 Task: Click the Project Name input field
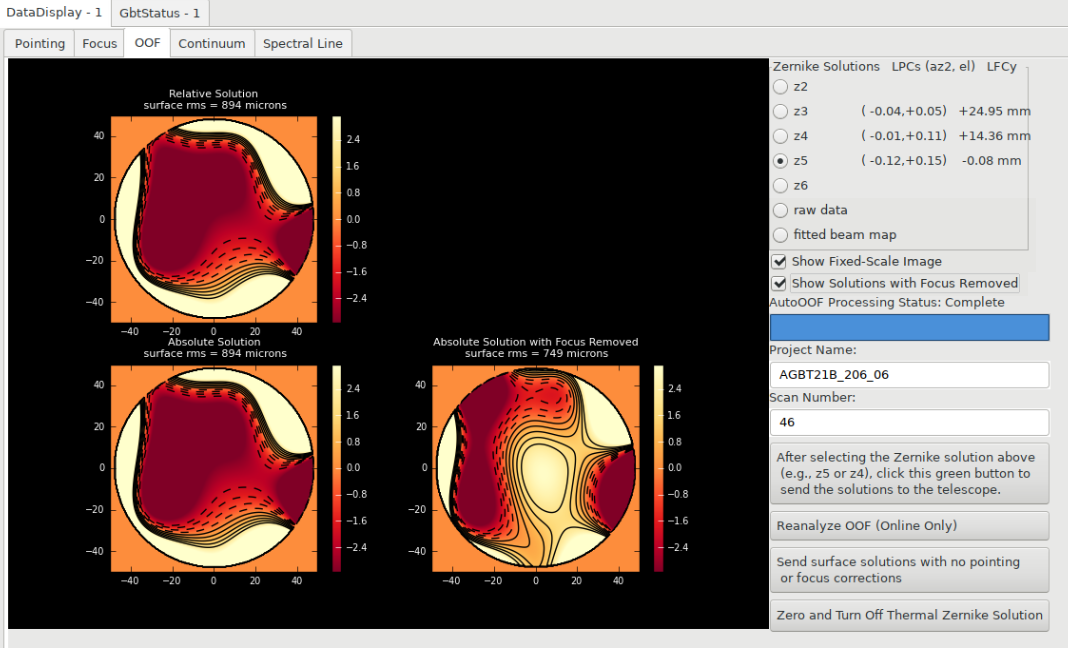coord(909,375)
